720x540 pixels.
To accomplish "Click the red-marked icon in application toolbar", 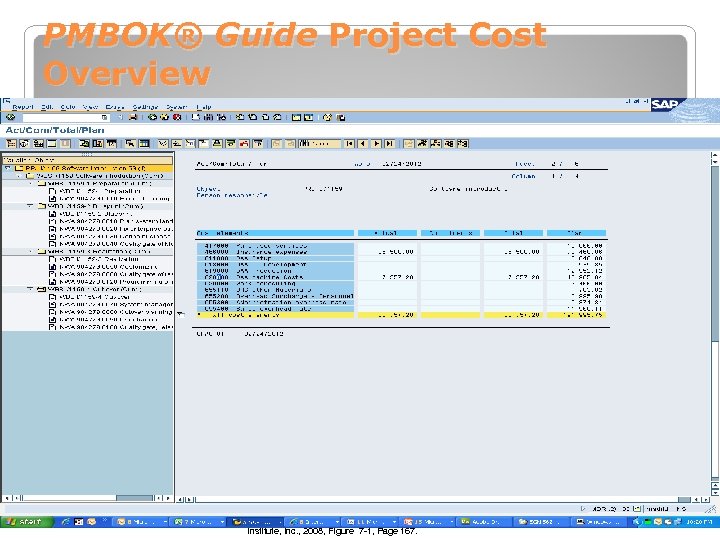I will click(x=244, y=144).
